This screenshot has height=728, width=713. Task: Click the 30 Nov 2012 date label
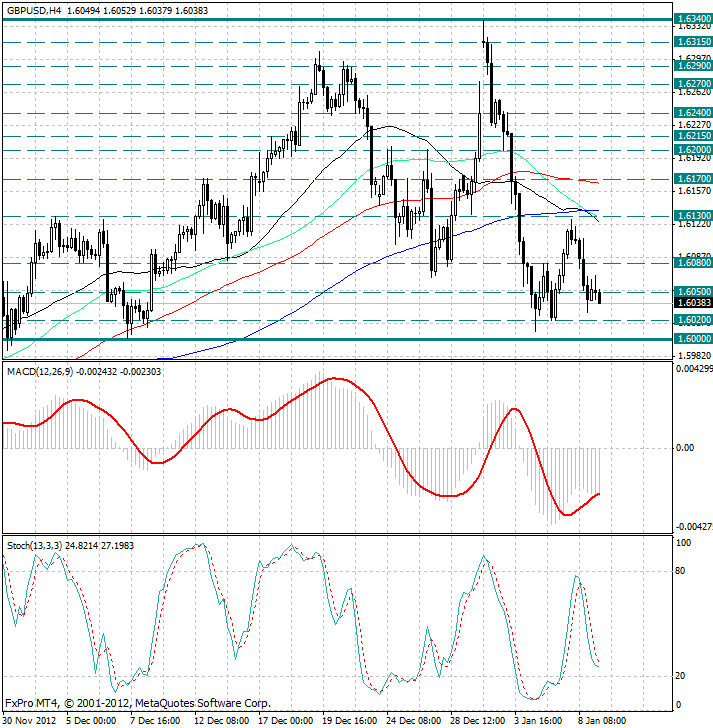coord(31,719)
